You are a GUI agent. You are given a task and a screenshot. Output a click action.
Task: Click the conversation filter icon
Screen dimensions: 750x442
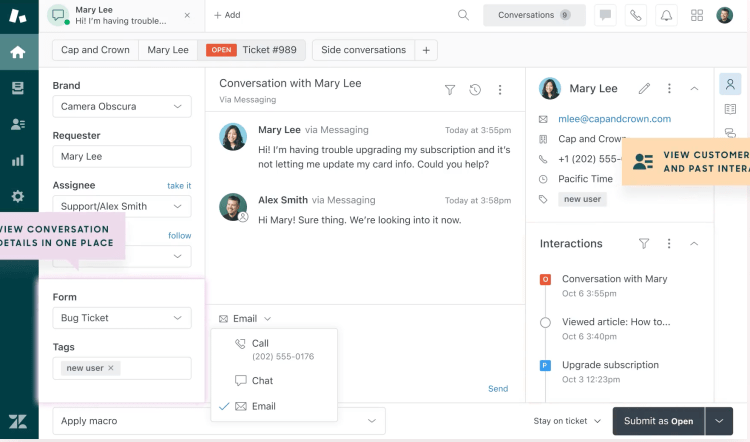click(450, 90)
